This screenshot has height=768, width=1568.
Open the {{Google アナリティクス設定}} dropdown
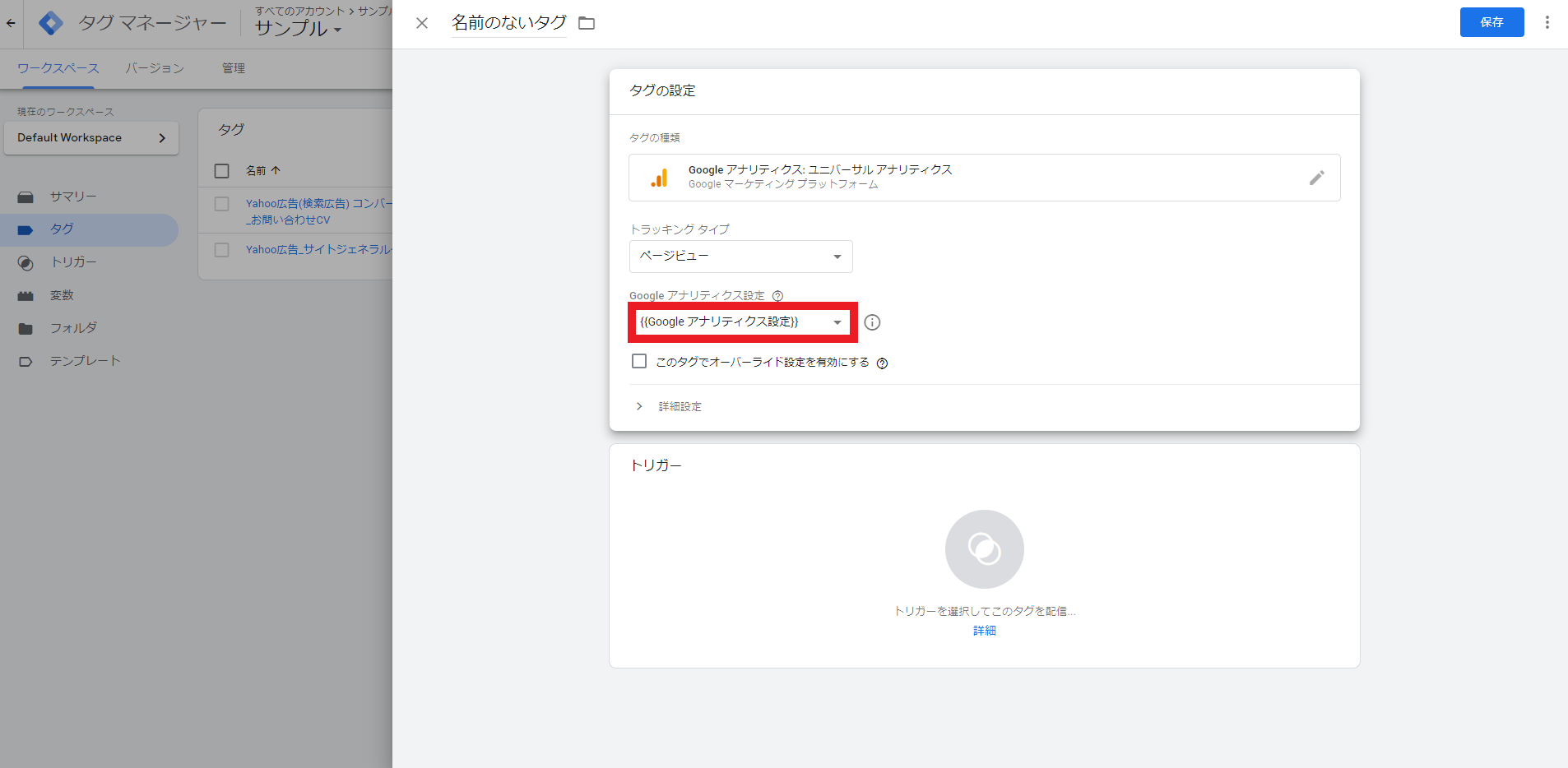(742, 322)
